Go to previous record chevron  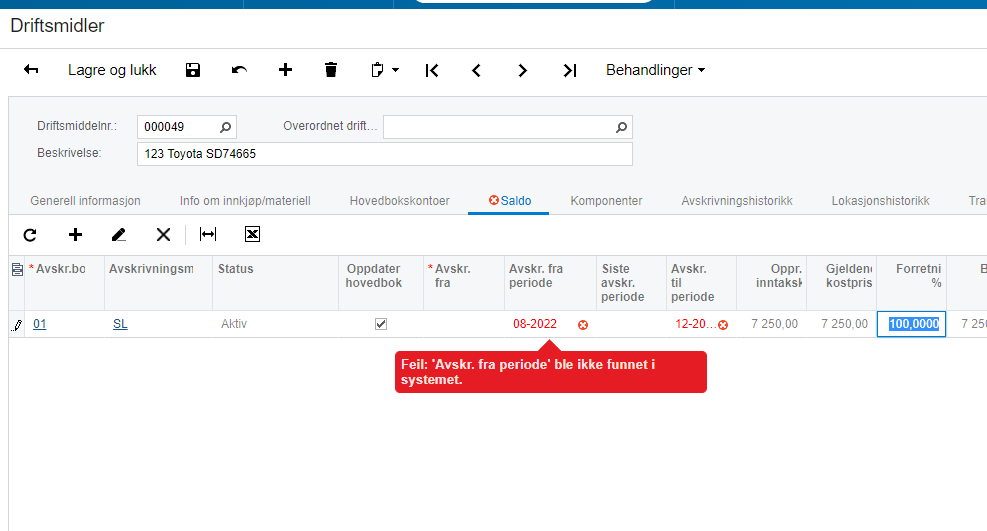click(477, 70)
